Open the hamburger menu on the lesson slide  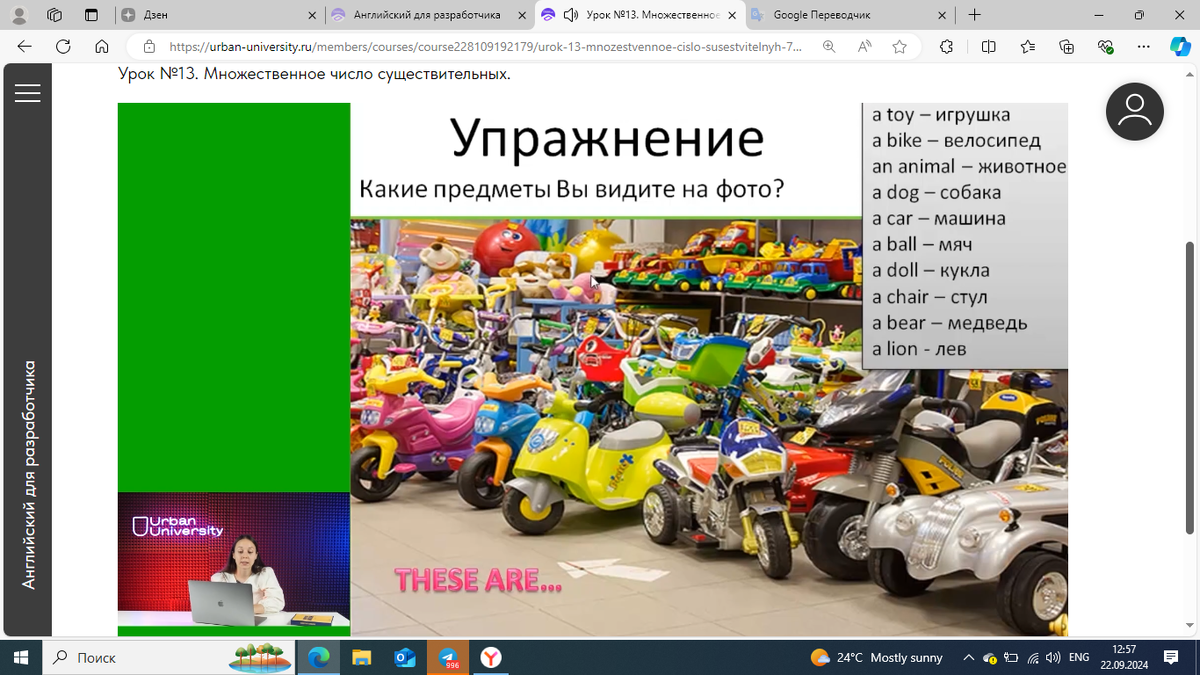coord(27,92)
